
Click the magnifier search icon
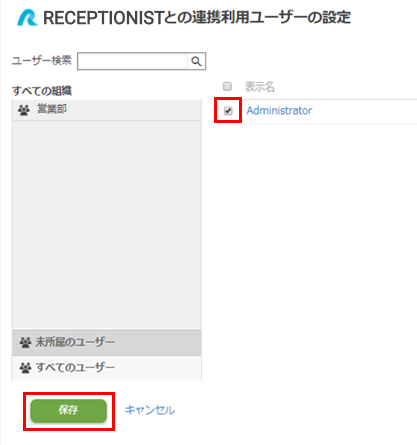tap(196, 61)
